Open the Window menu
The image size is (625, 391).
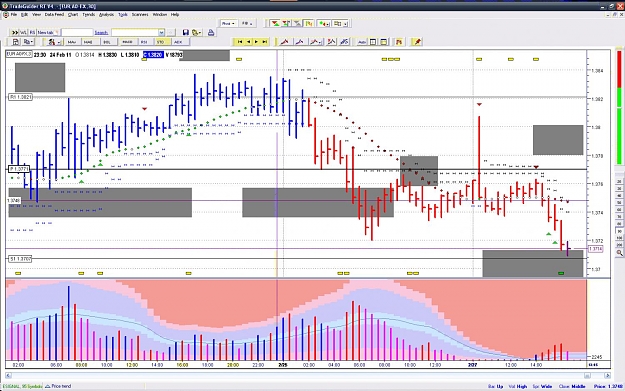click(x=160, y=14)
